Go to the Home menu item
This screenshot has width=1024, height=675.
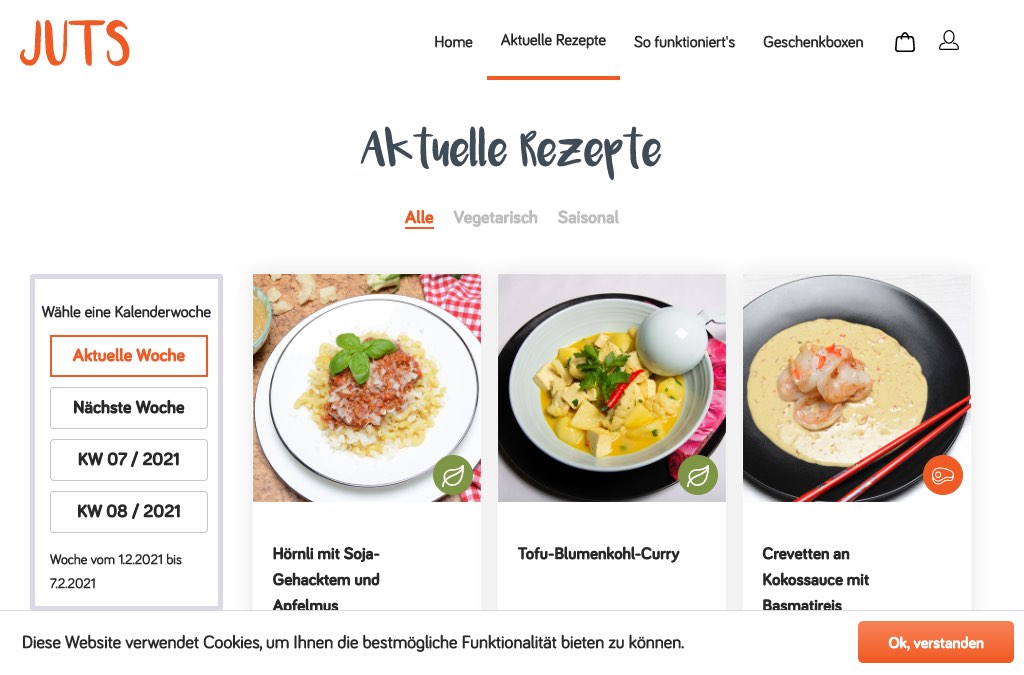tap(453, 42)
